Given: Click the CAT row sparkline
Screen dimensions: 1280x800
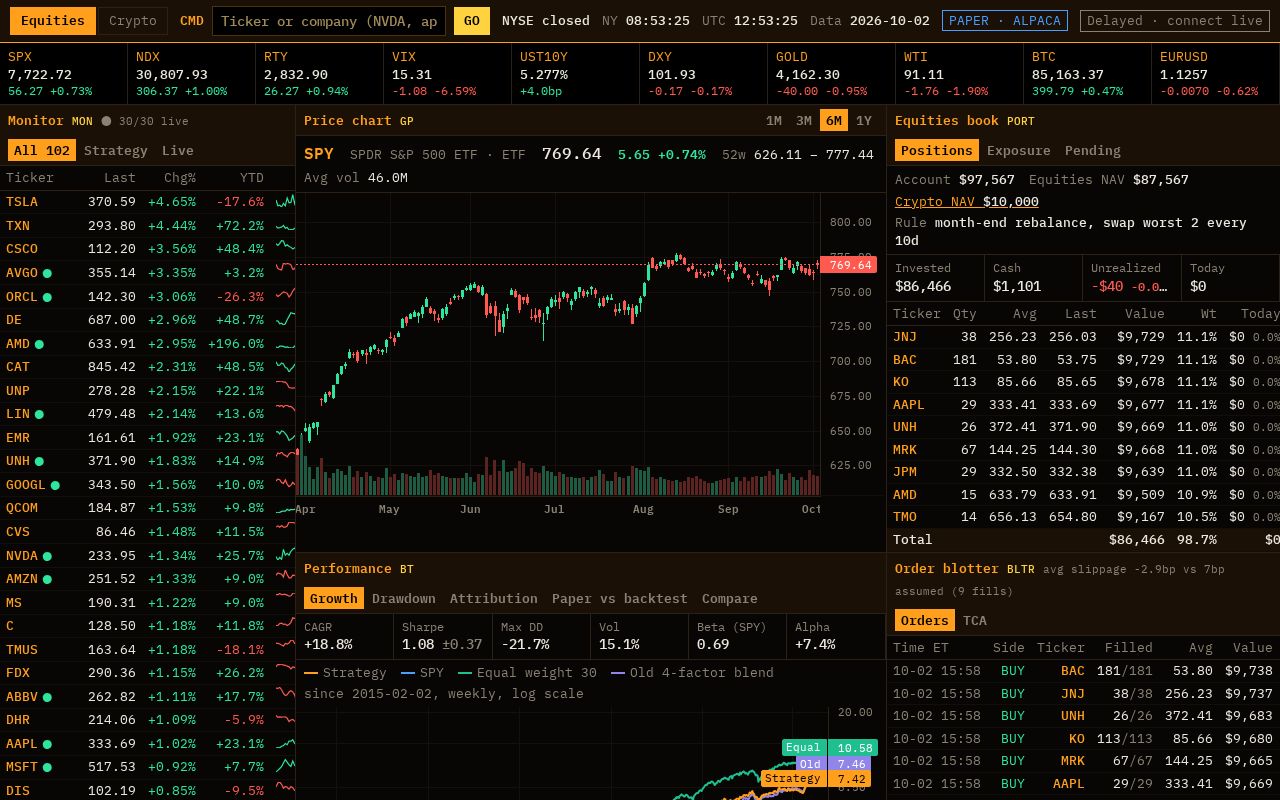Looking at the screenshot, I should (285, 366).
